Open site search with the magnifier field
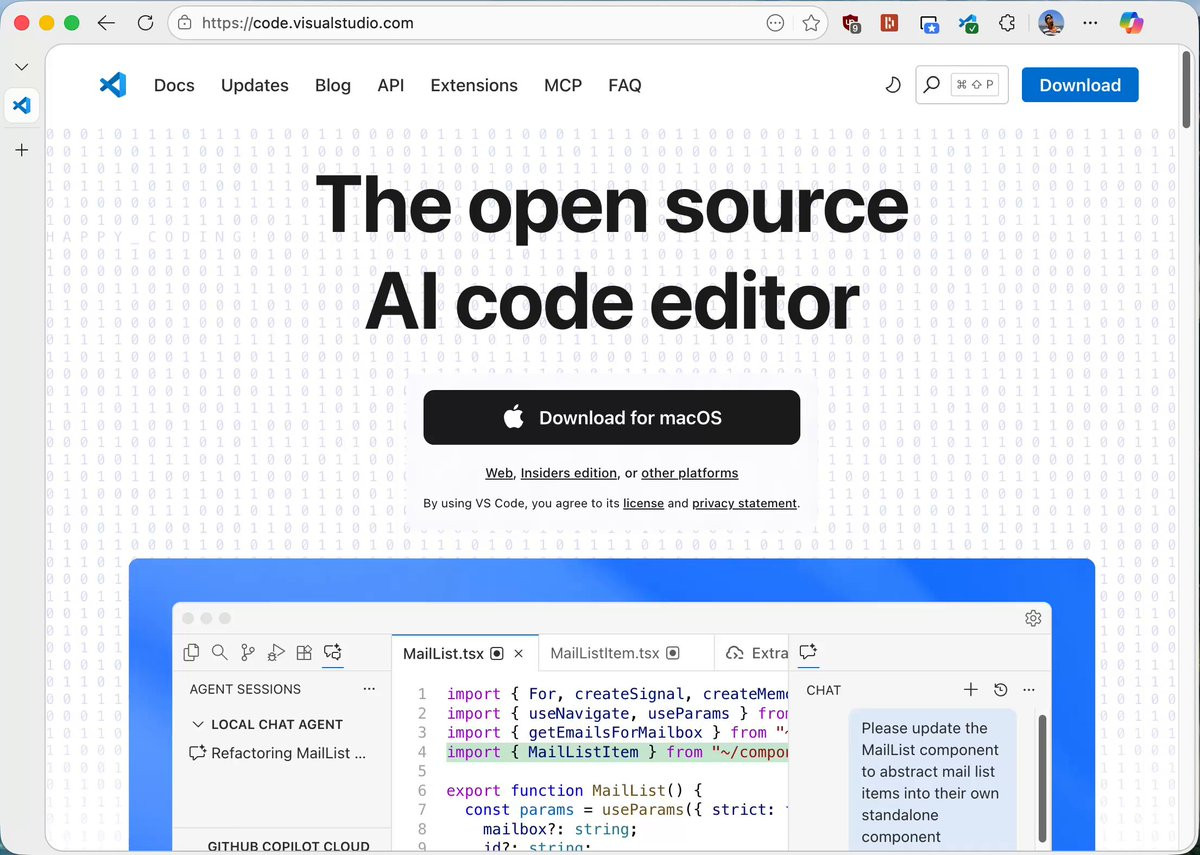 click(962, 85)
